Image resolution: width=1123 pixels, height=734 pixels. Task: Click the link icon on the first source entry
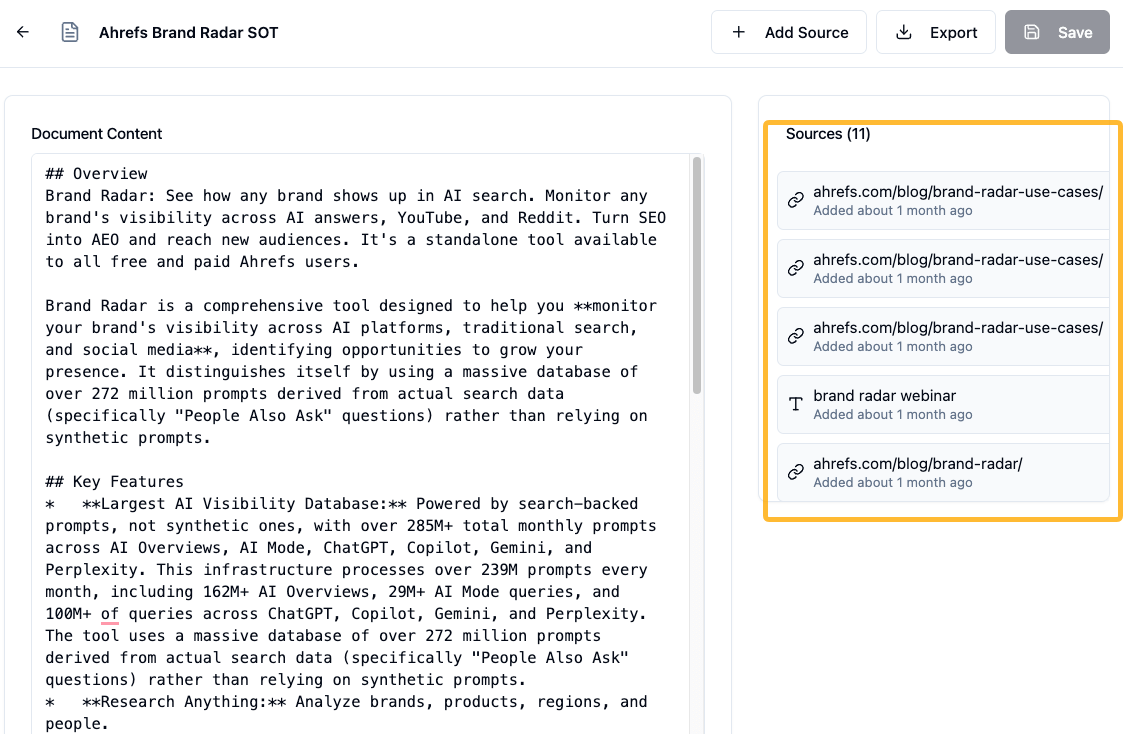[795, 200]
